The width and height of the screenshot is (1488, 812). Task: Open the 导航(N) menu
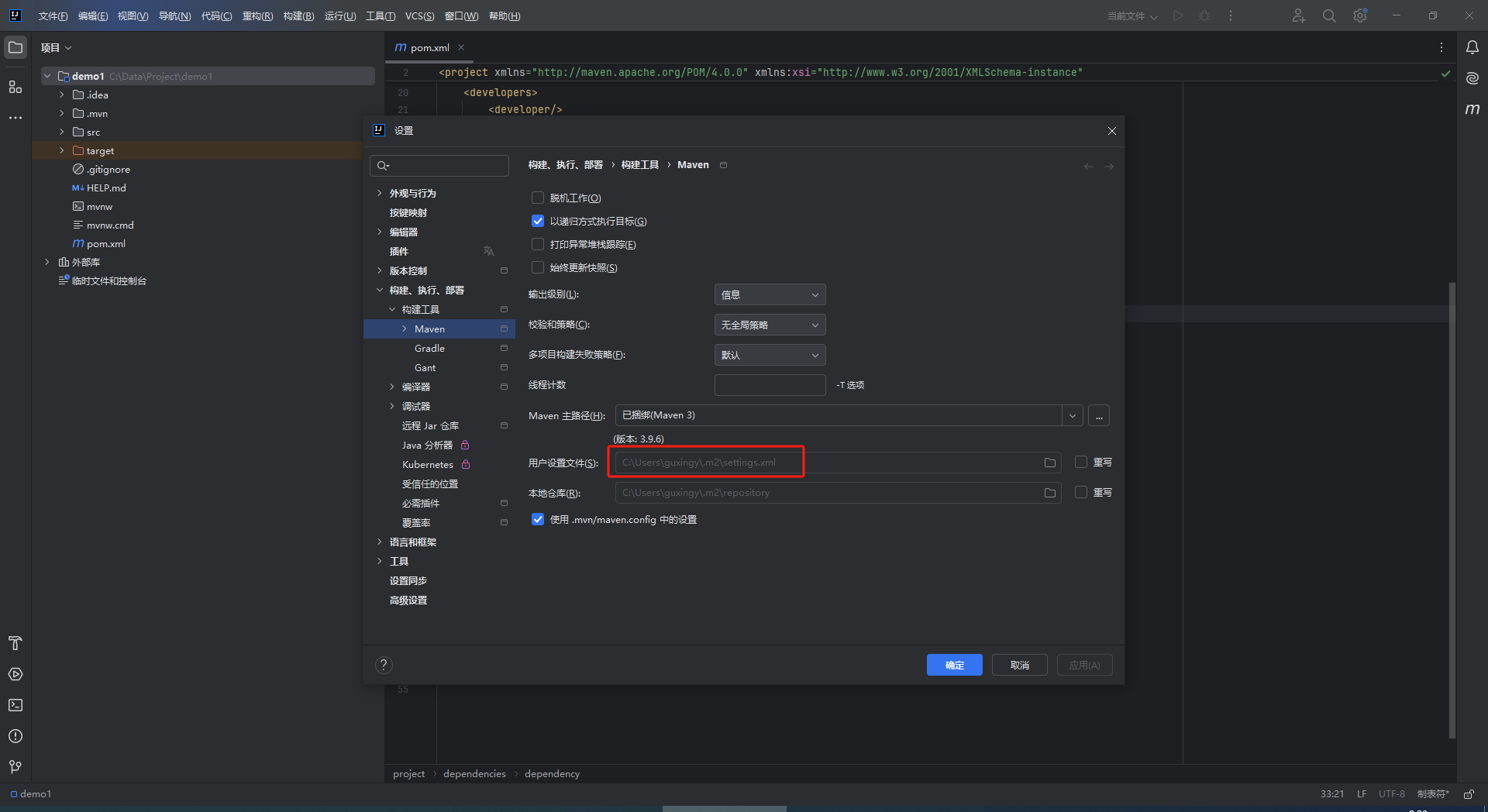tap(174, 16)
